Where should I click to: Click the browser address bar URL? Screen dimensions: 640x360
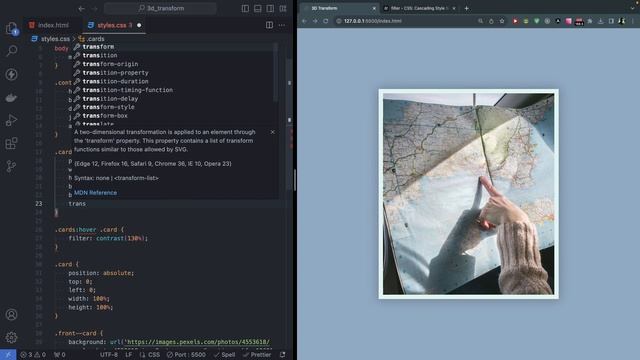tap(373, 21)
